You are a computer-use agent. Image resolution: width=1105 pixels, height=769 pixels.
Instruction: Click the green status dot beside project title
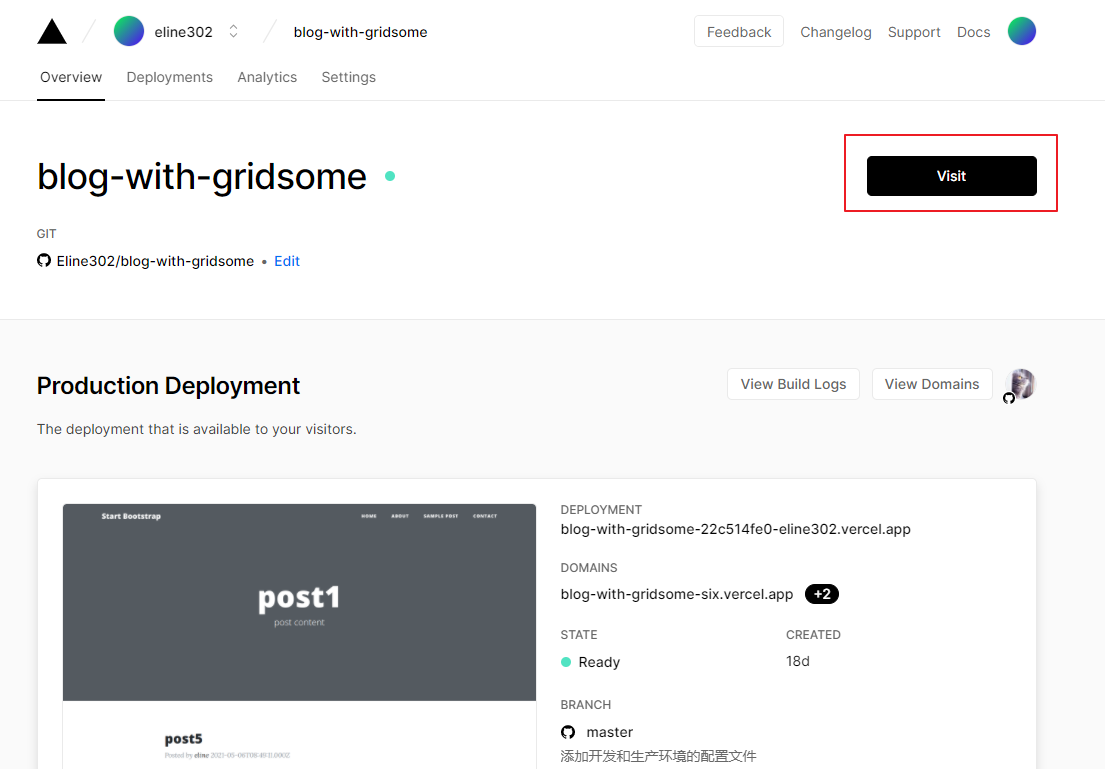tap(390, 176)
